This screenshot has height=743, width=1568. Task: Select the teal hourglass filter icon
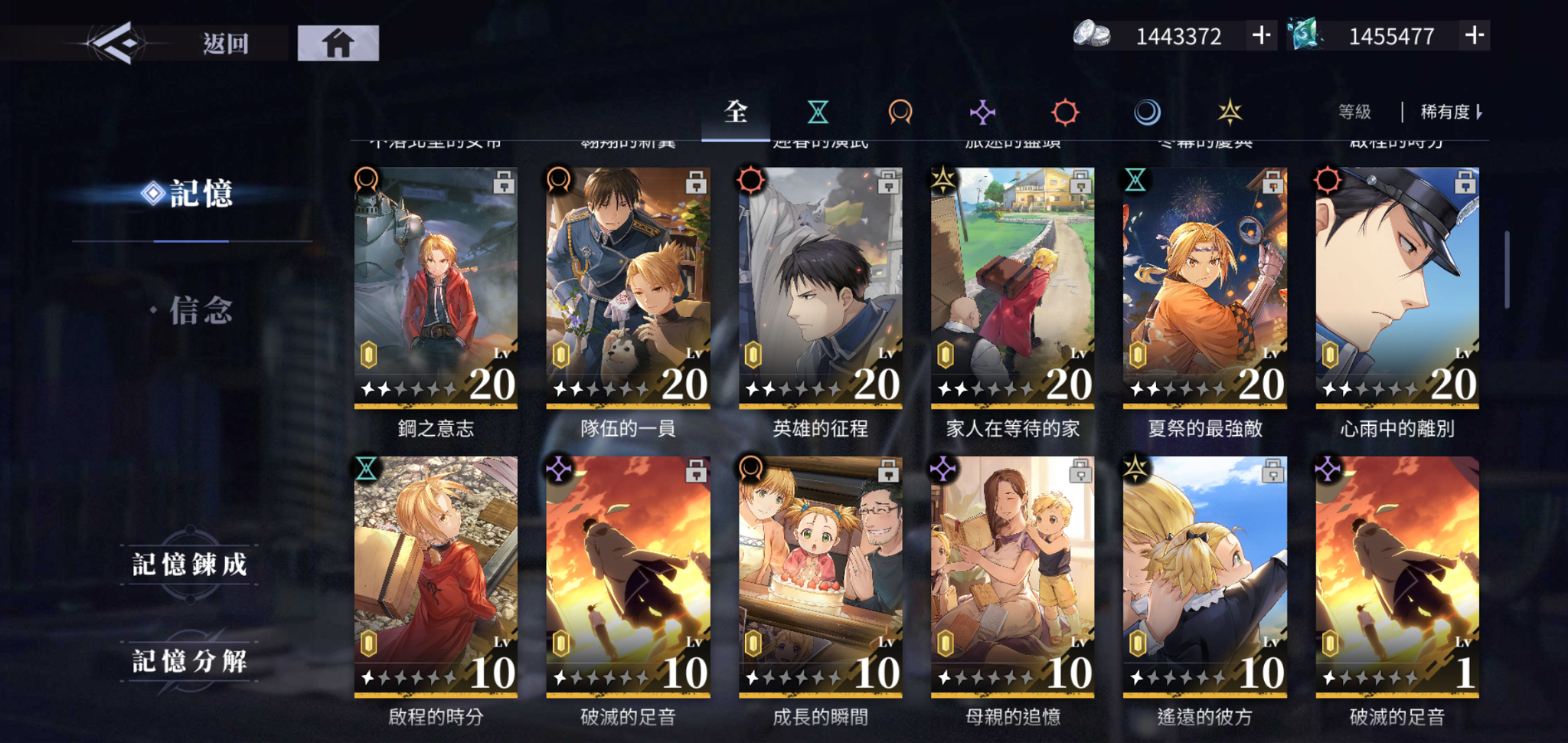point(818,113)
